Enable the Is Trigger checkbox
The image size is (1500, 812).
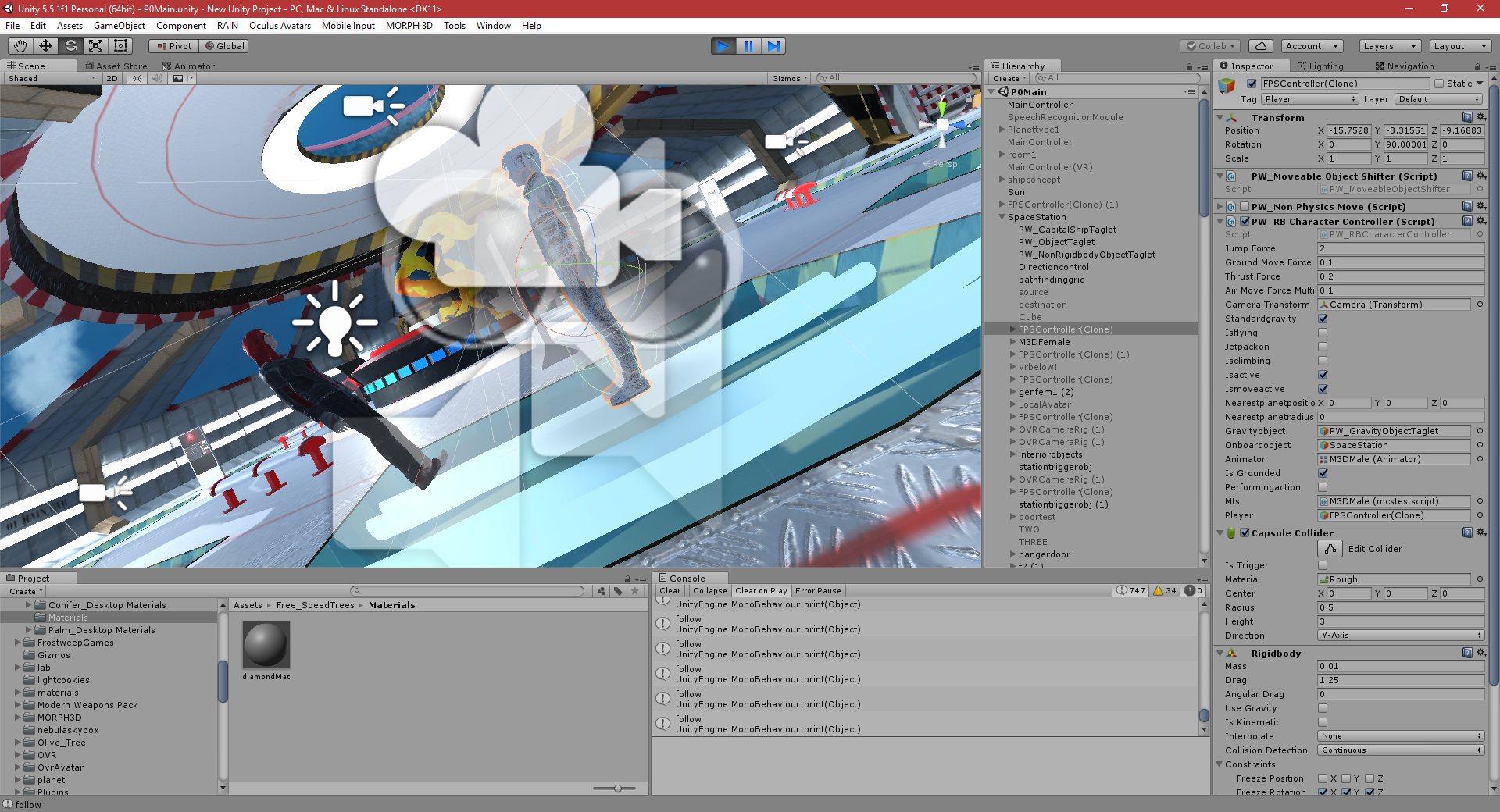(x=1323, y=565)
